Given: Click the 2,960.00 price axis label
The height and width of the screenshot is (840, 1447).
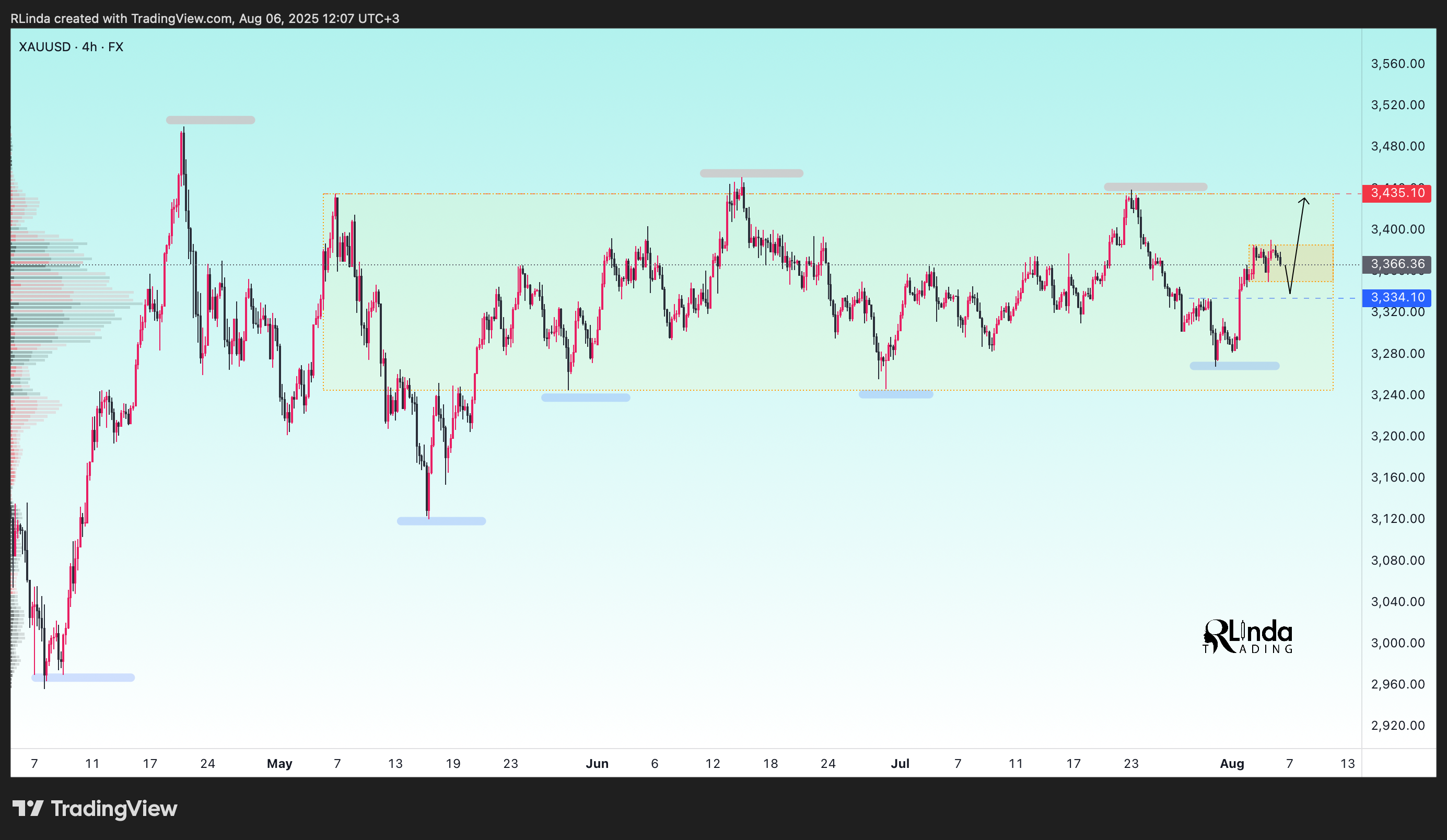Looking at the screenshot, I should pyautogui.click(x=1397, y=684).
